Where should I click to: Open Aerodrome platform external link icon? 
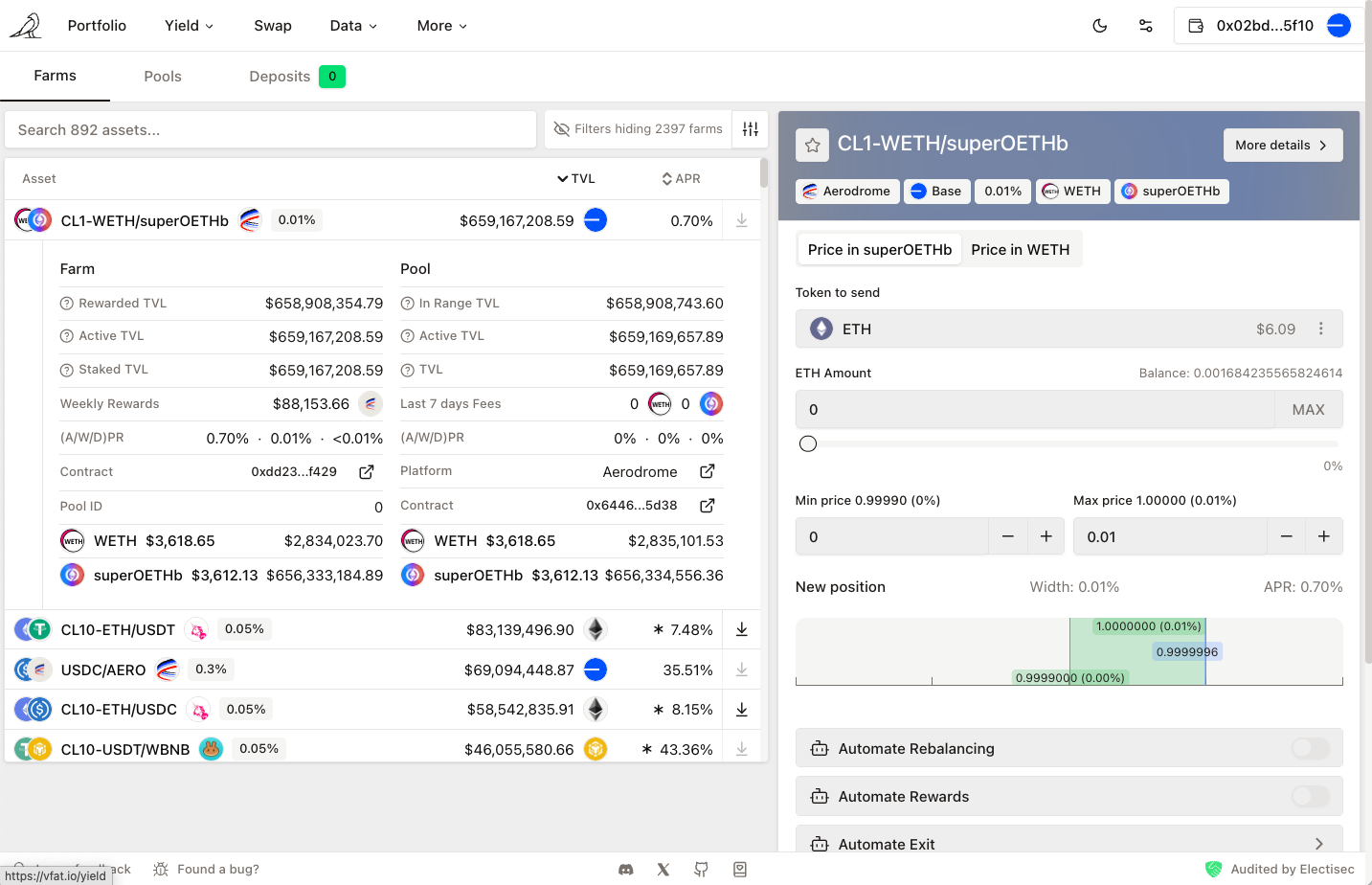point(708,471)
